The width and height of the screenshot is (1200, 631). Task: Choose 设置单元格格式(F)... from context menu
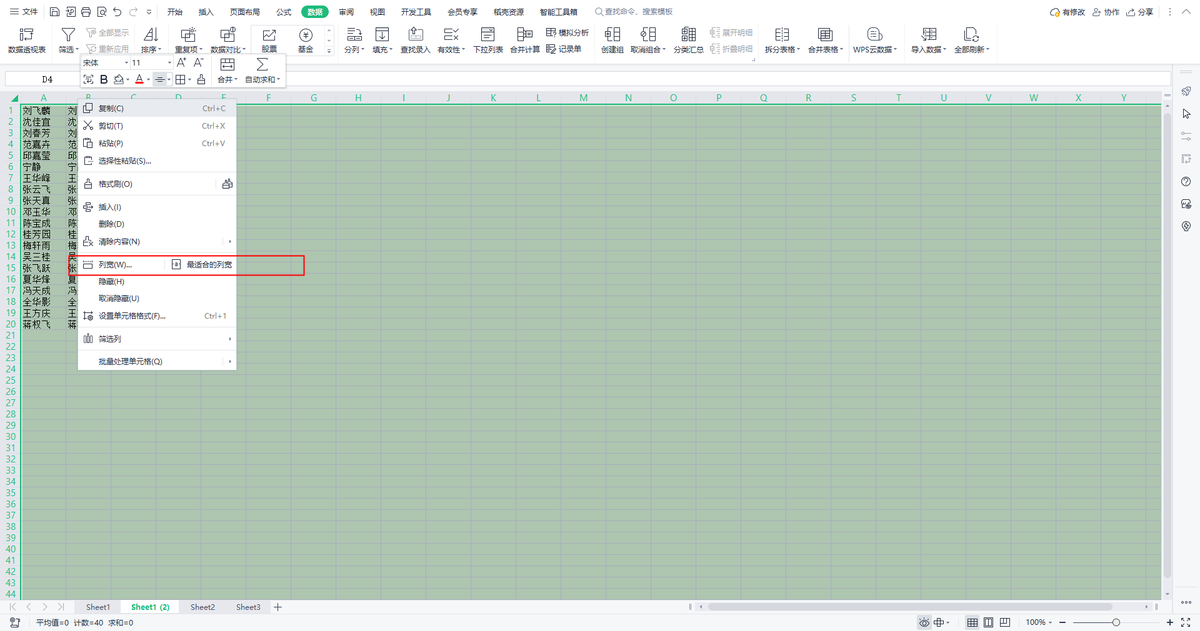157,315
